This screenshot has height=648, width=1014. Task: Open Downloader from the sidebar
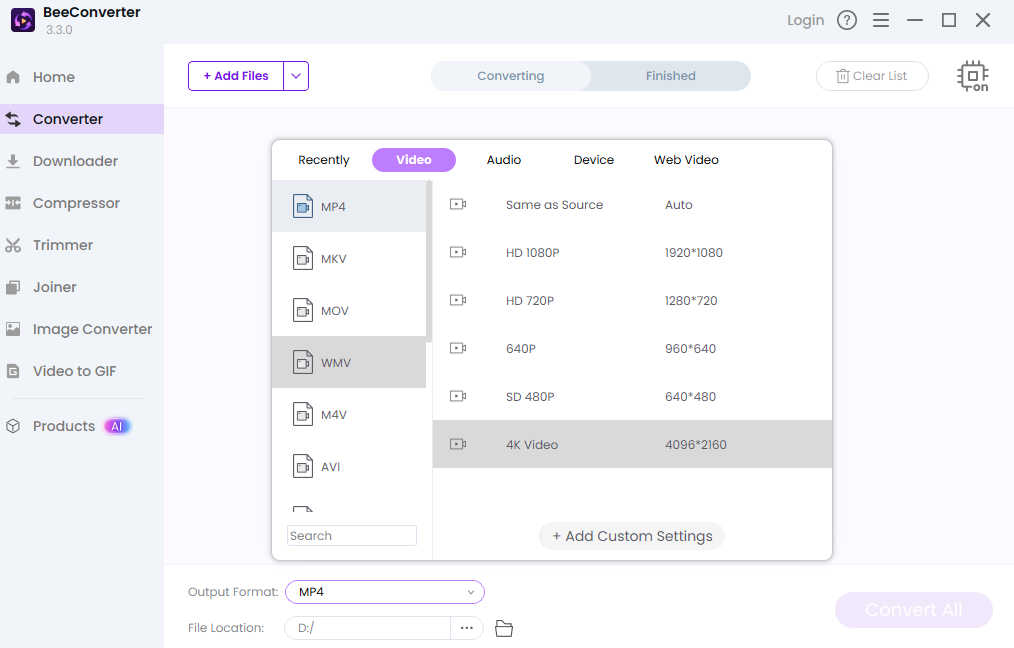coord(75,161)
